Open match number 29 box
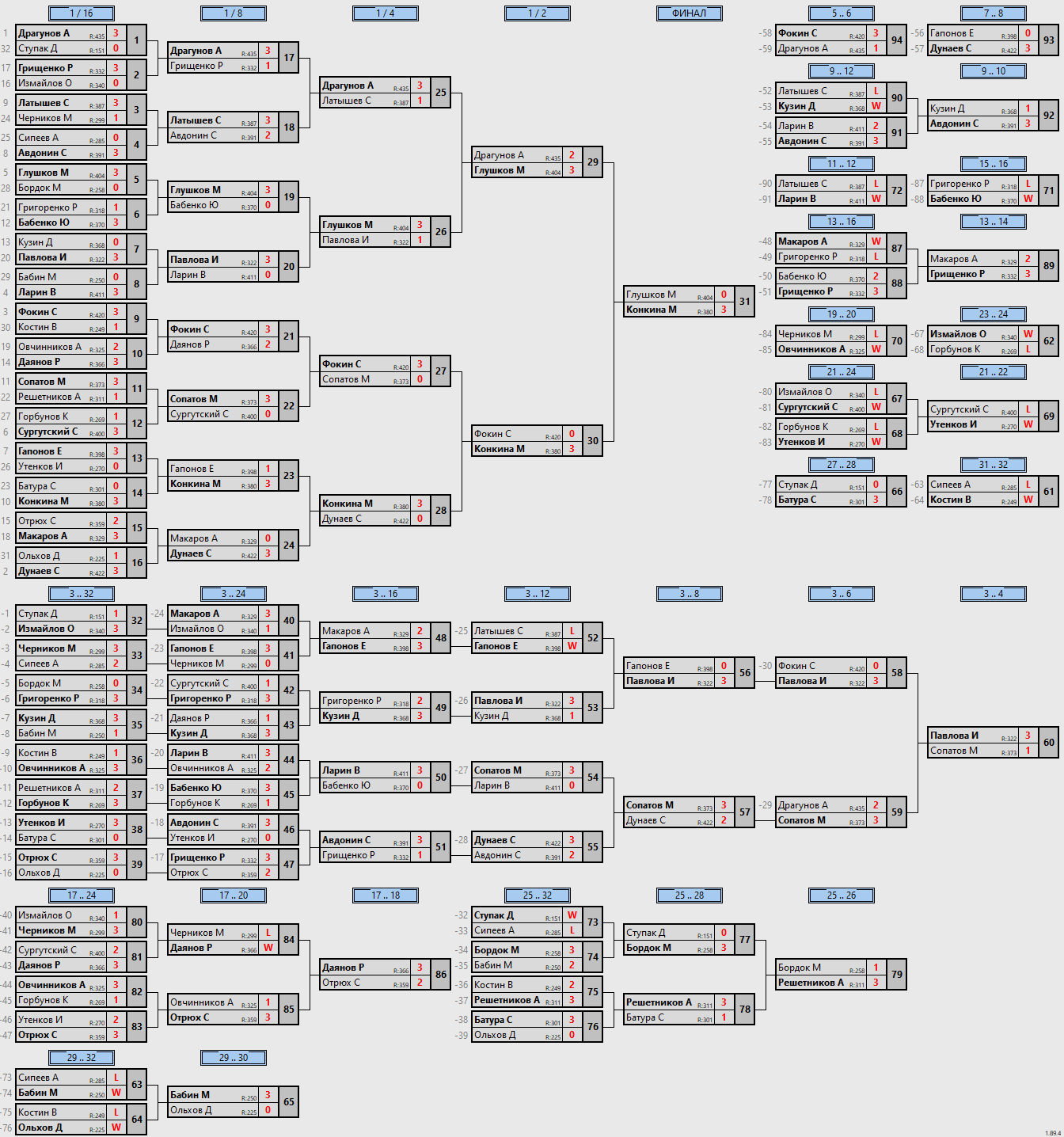The height and width of the screenshot is (1137, 1064). [x=592, y=162]
